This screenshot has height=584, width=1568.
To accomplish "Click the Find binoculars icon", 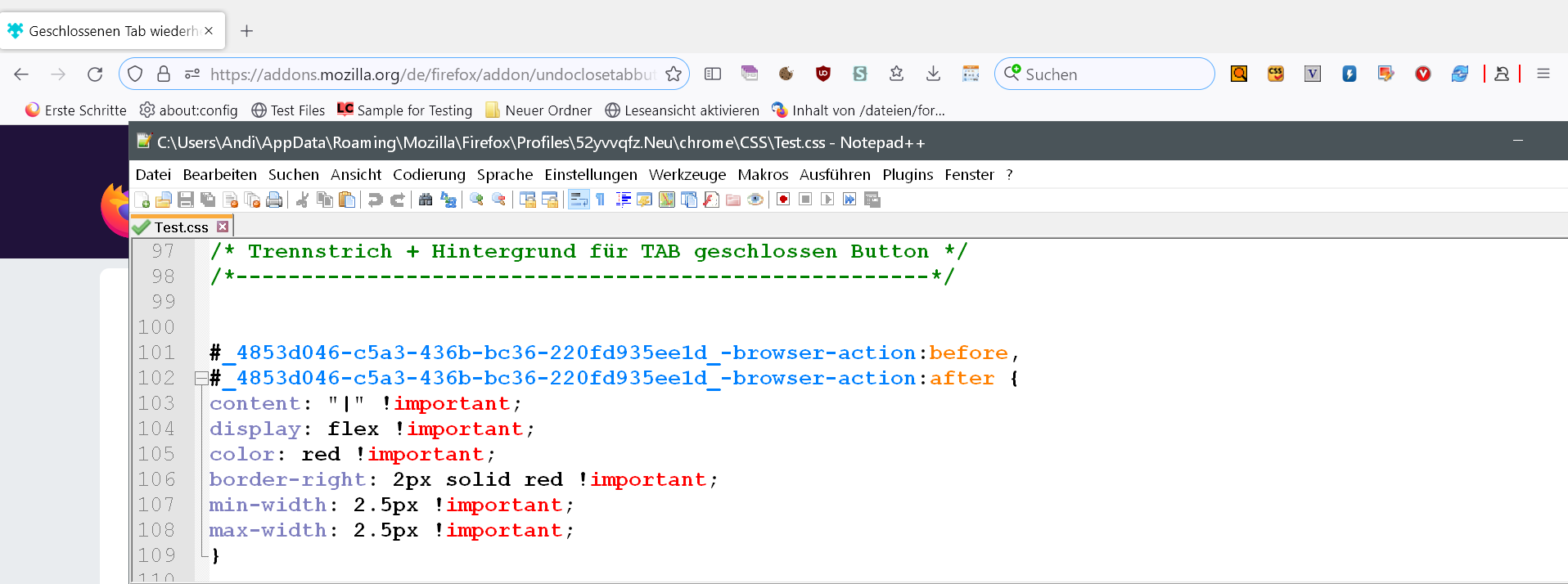I will (426, 200).
